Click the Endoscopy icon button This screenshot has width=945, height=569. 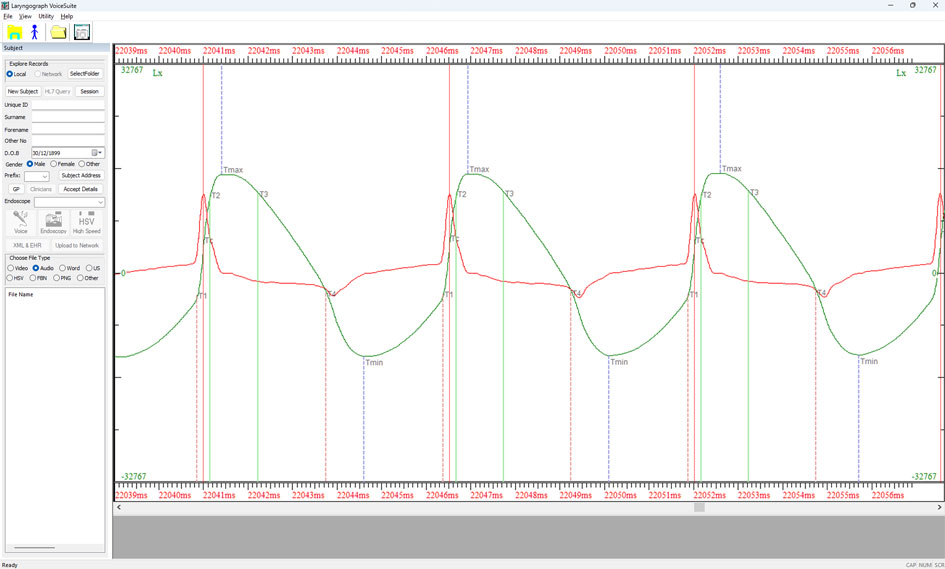(54, 222)
